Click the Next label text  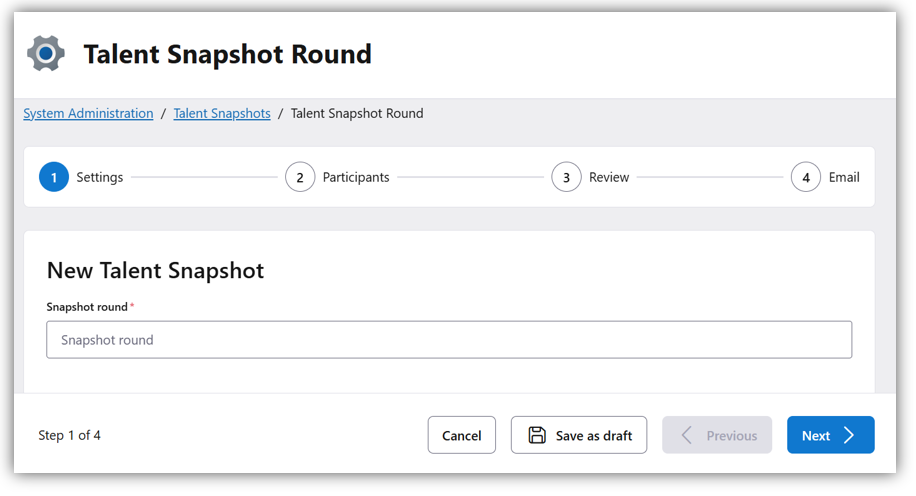pyautogui.click(x=816, y=436)
